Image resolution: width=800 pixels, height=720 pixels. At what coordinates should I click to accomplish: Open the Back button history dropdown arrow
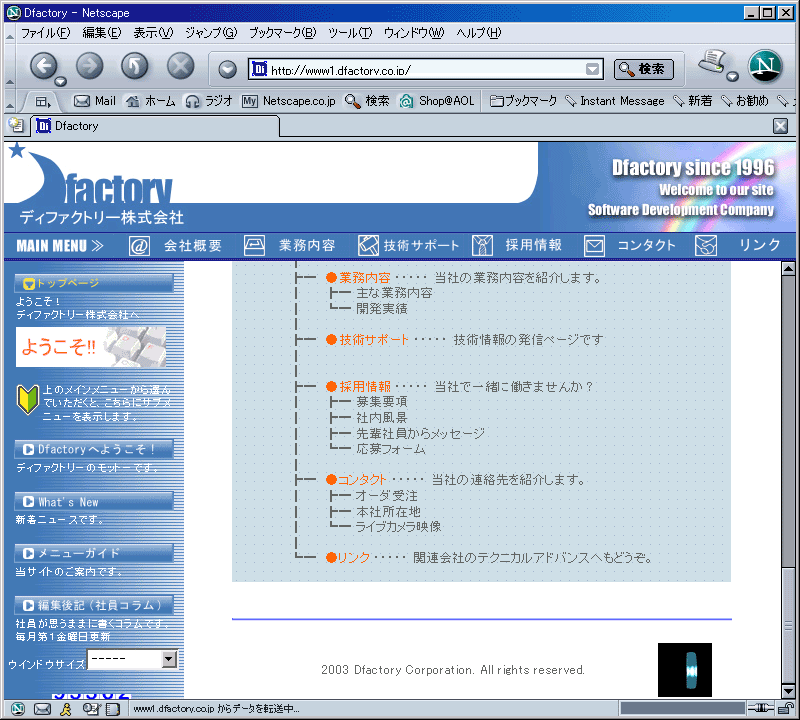(x=61, y=82)
